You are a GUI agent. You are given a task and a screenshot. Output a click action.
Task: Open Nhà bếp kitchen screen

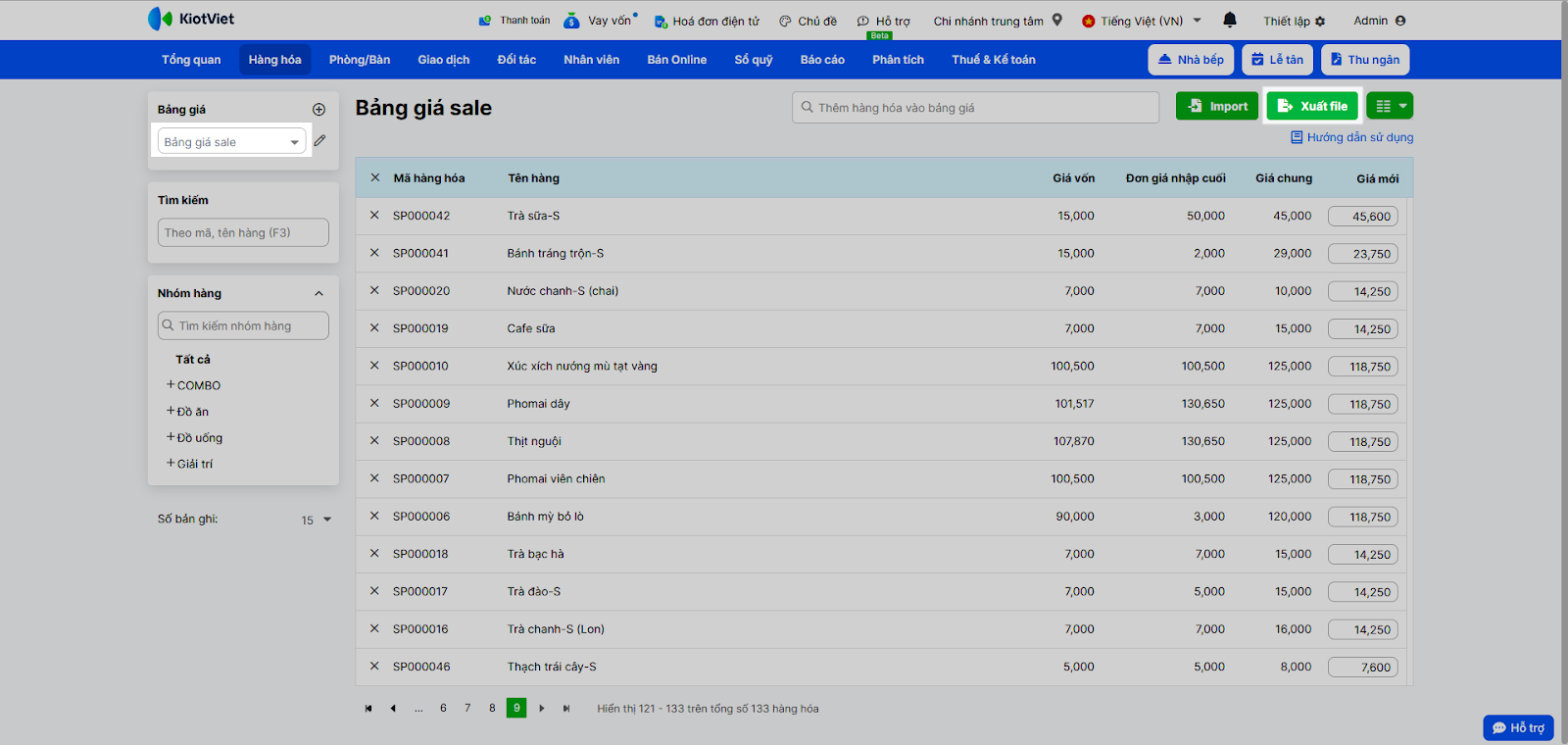[x=1191, y=60]
